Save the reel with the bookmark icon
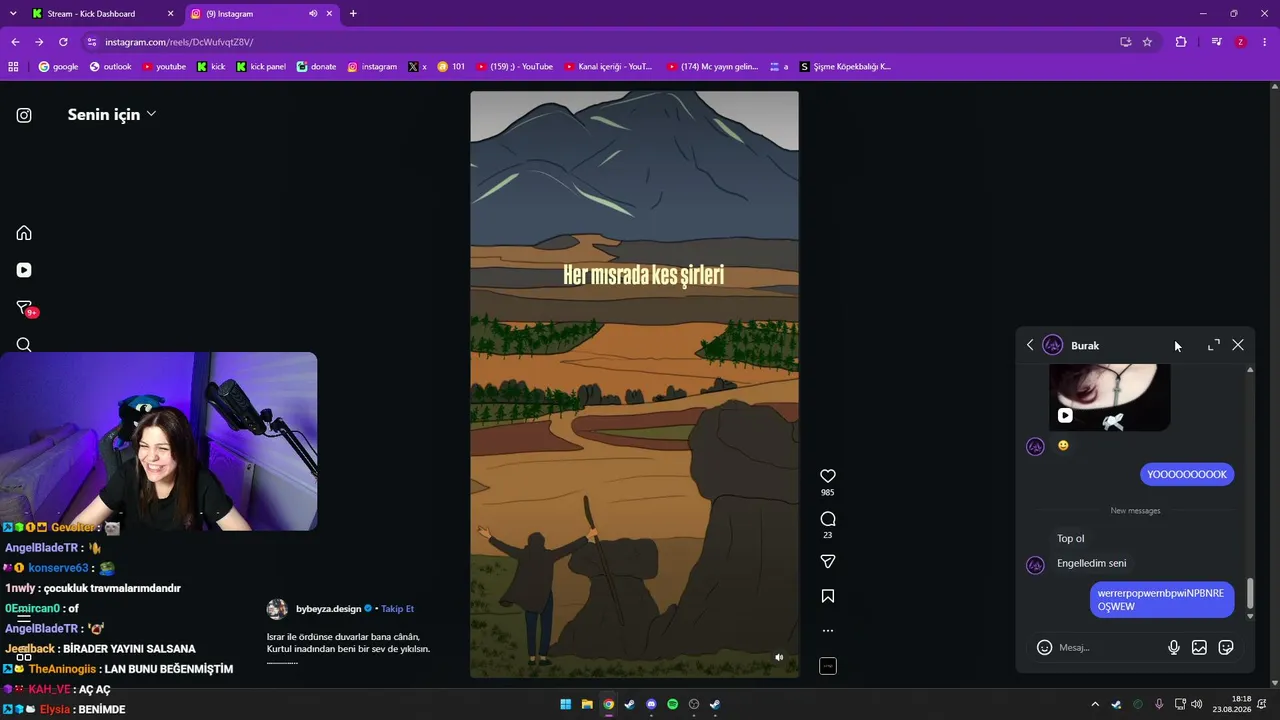Screen dimensions: 1280x720 click(x=828, y=596)
